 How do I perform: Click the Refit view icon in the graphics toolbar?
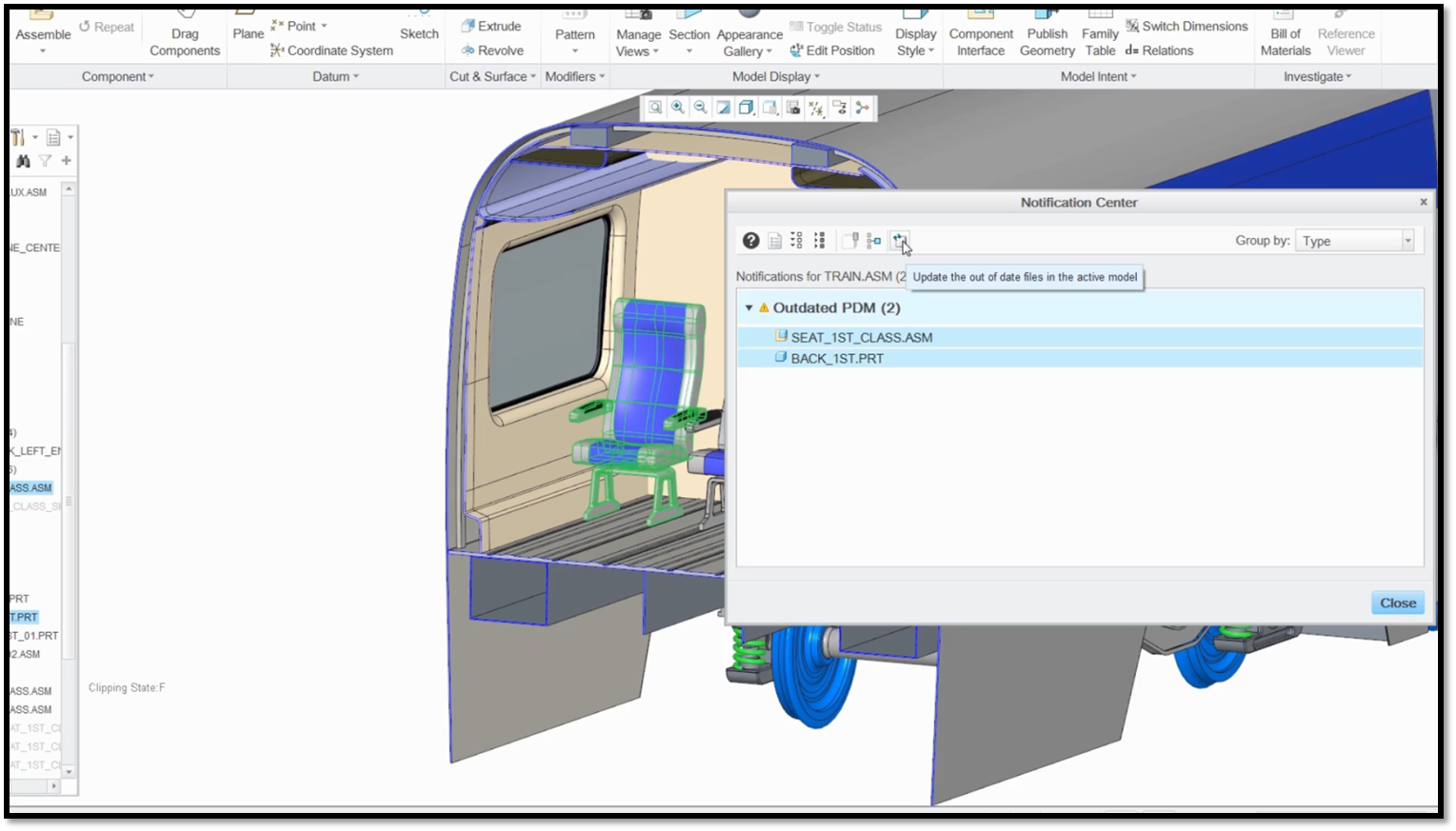(655, 108)
